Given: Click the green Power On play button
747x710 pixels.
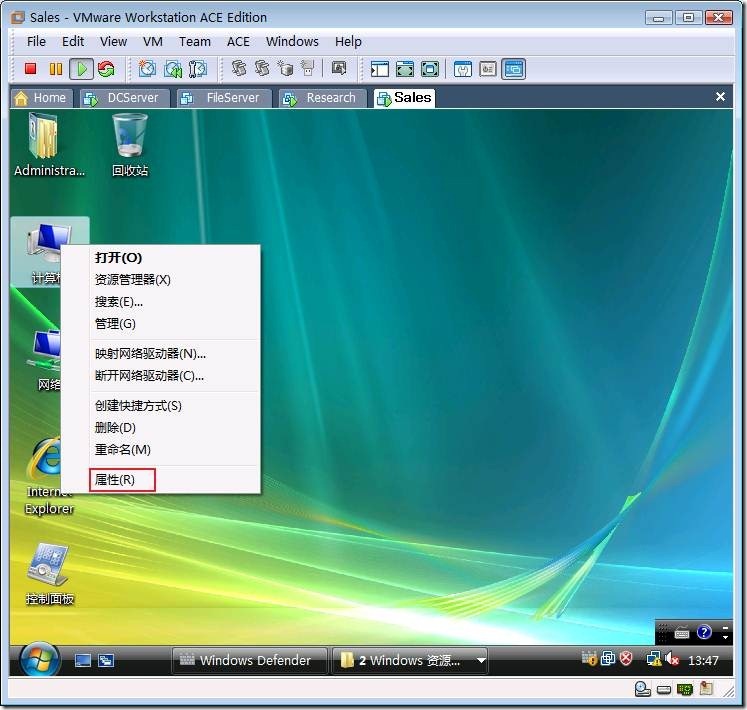Looking at the screenshot, I should pos(81,69).
